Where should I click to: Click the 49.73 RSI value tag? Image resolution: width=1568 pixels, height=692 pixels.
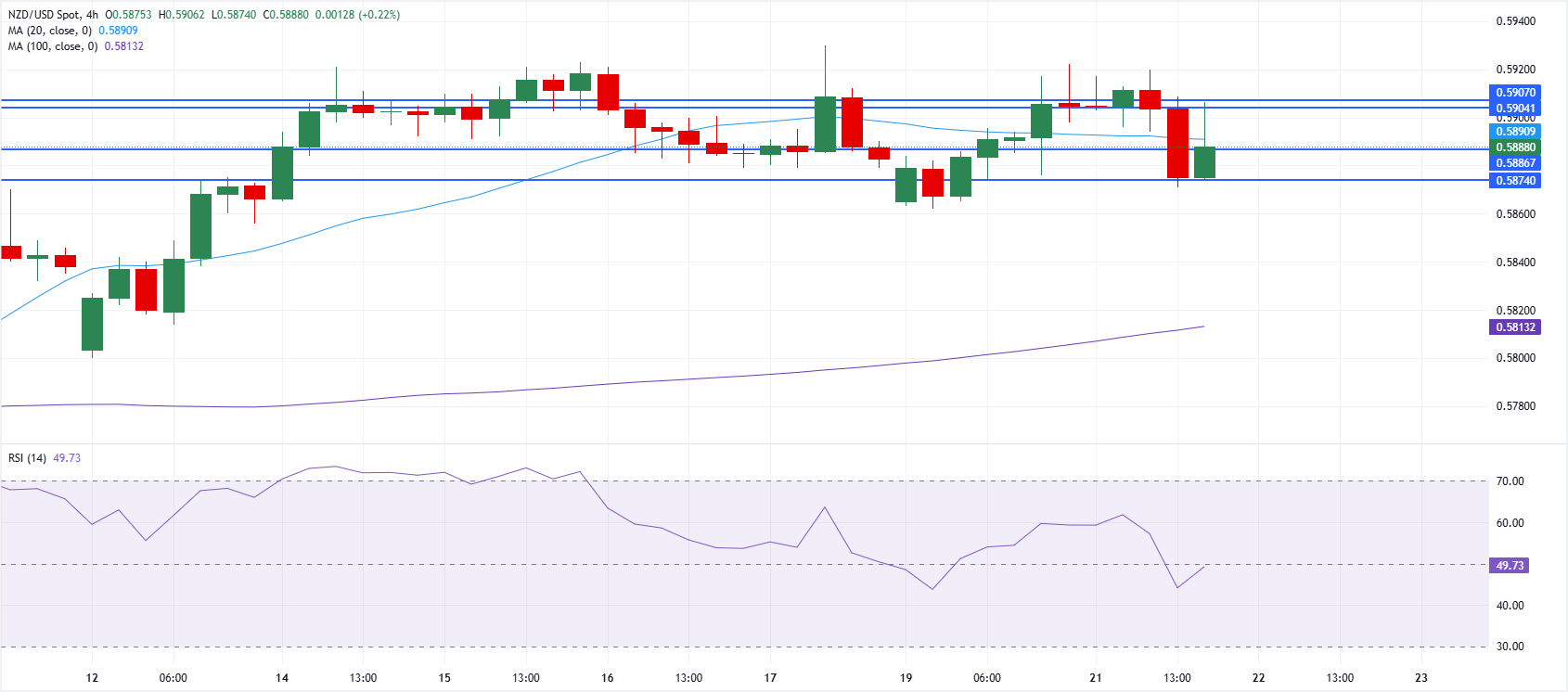tap(1509, 566)
